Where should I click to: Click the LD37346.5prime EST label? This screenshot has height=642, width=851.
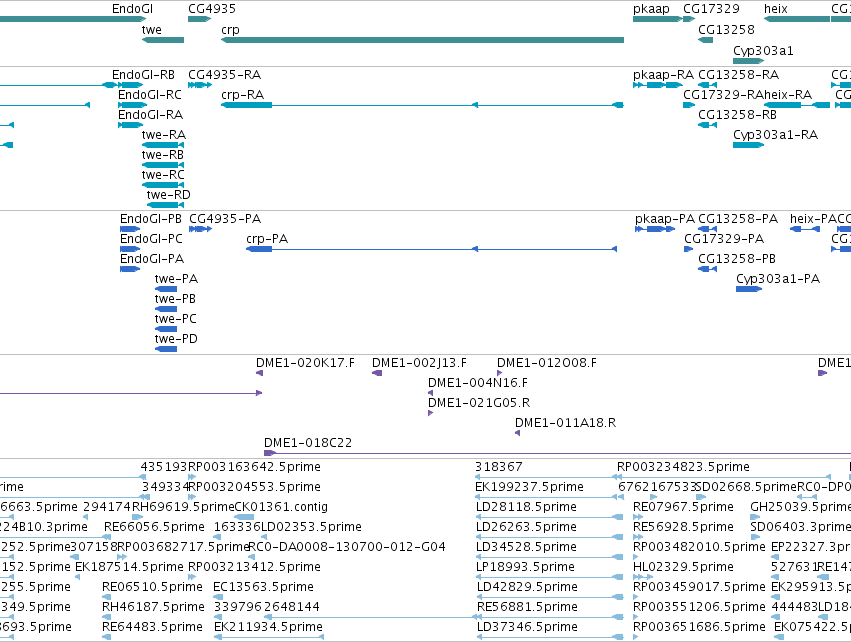(527, 627)
